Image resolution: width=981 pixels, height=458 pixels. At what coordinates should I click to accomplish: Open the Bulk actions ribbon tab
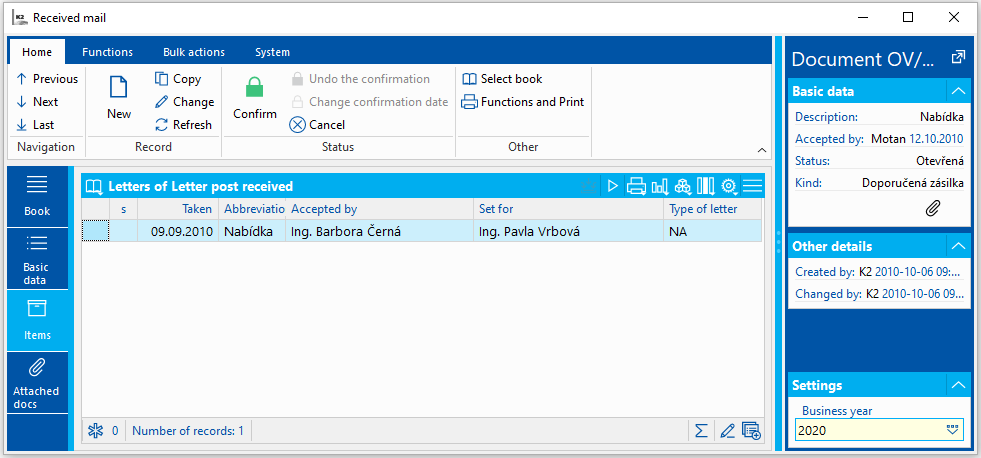(x=194, y=52)
